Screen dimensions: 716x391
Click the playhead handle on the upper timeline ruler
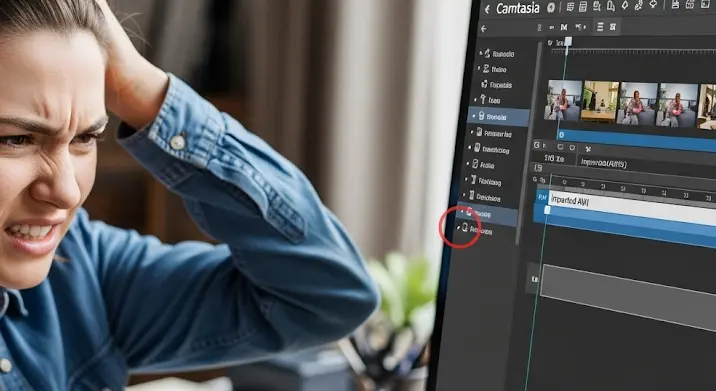[x=568, y=42]
